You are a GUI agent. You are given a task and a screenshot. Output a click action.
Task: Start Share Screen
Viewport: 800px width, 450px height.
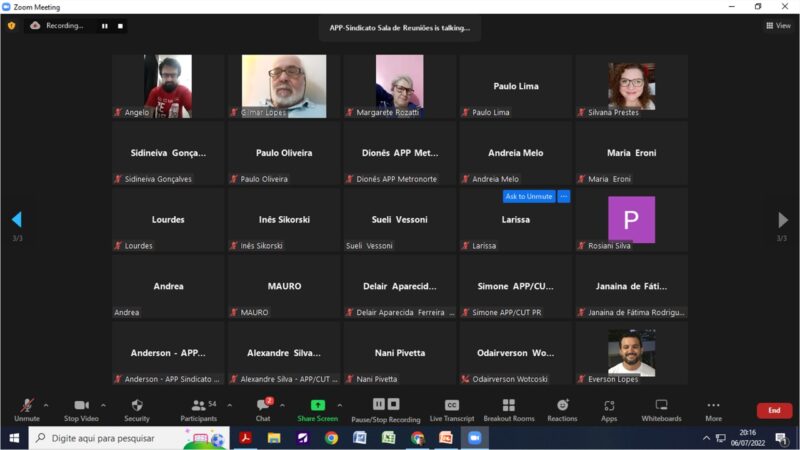pos(317,408)
